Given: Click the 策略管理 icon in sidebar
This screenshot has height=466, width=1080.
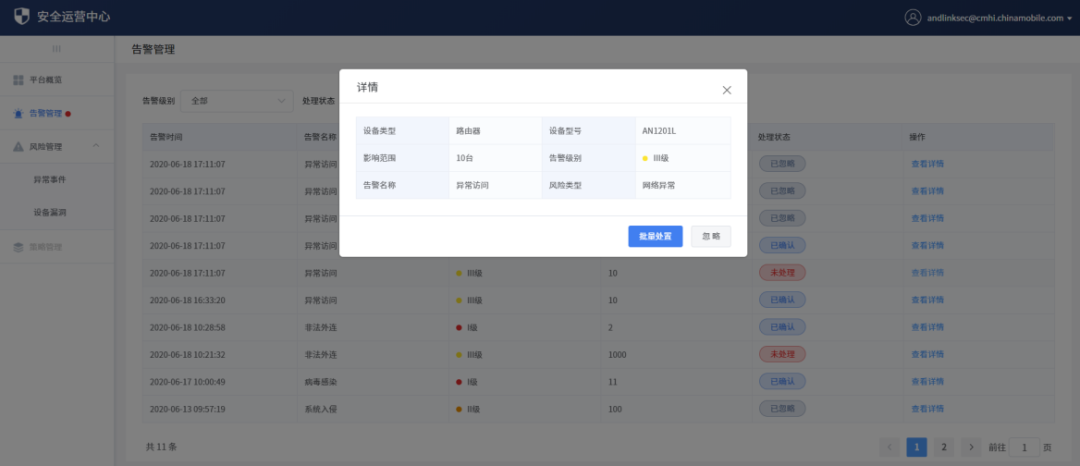Looking at the screenshot, I should pos(19,246).
